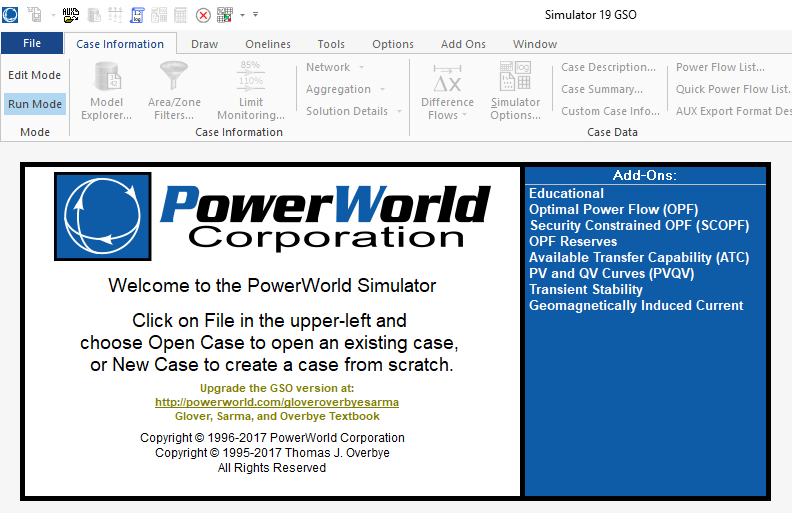The image size is (792, 513).
Task: Open Case Summary
Action: [x=602, y=89]
